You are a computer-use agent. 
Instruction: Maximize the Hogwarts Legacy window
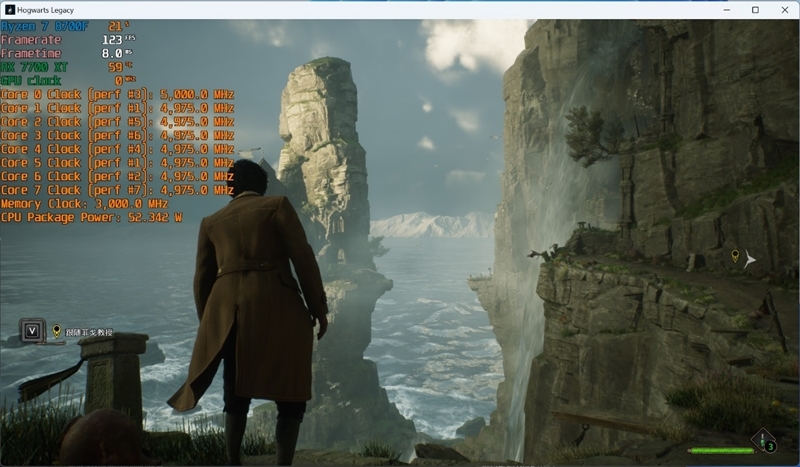756,10
